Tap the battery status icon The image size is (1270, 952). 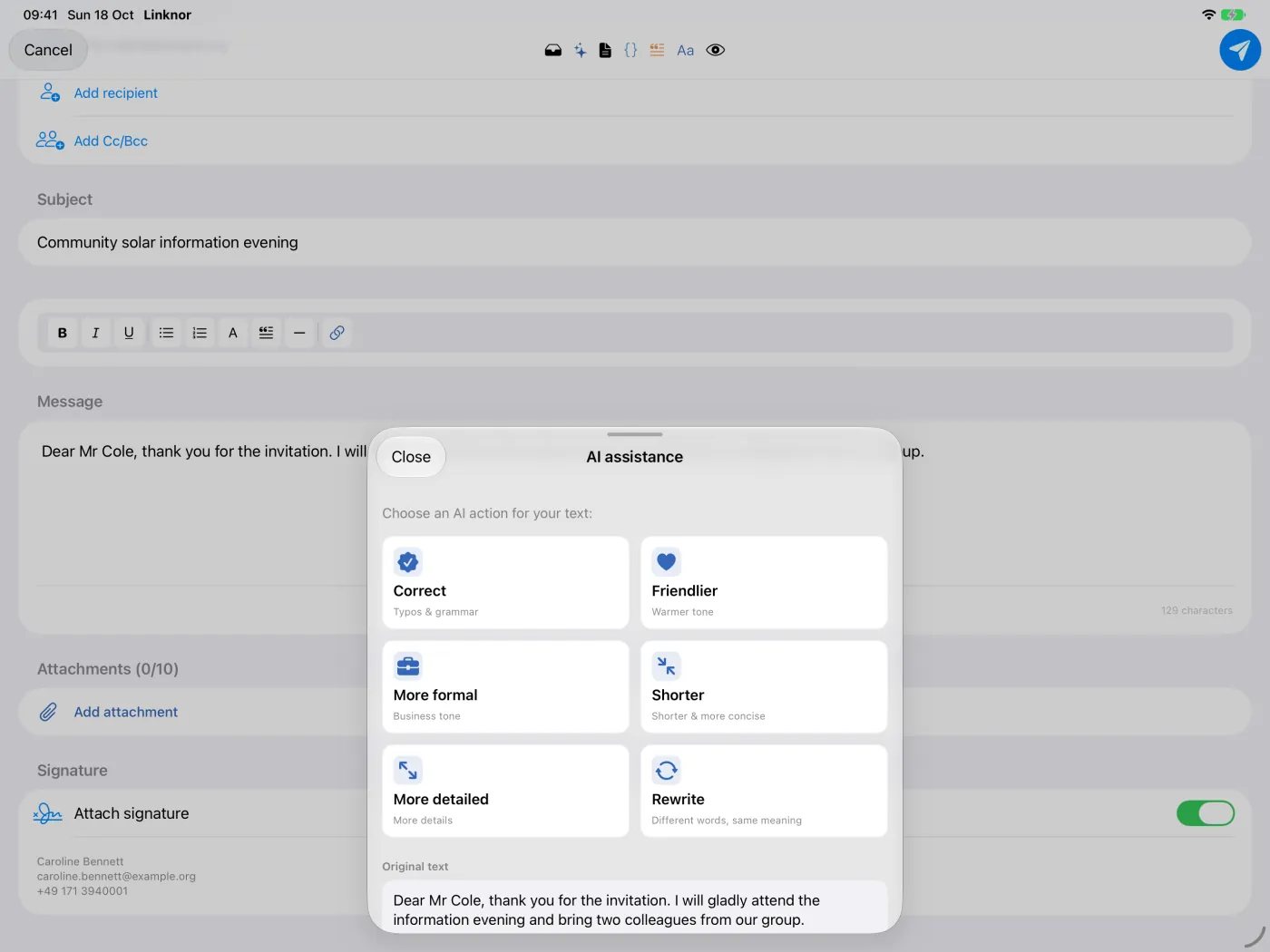point(1233,15)
